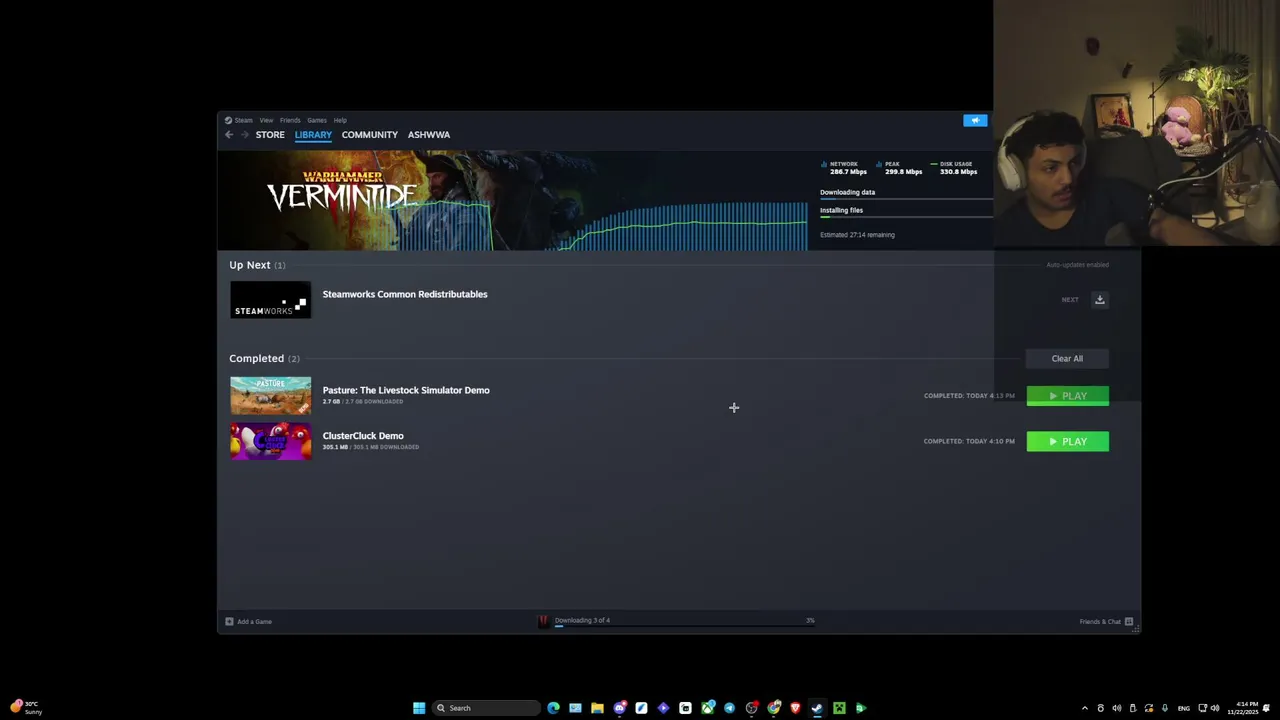This screenshot has width=1280, height=720.
Task: Open the Friends menu
Action: (290, 120)
